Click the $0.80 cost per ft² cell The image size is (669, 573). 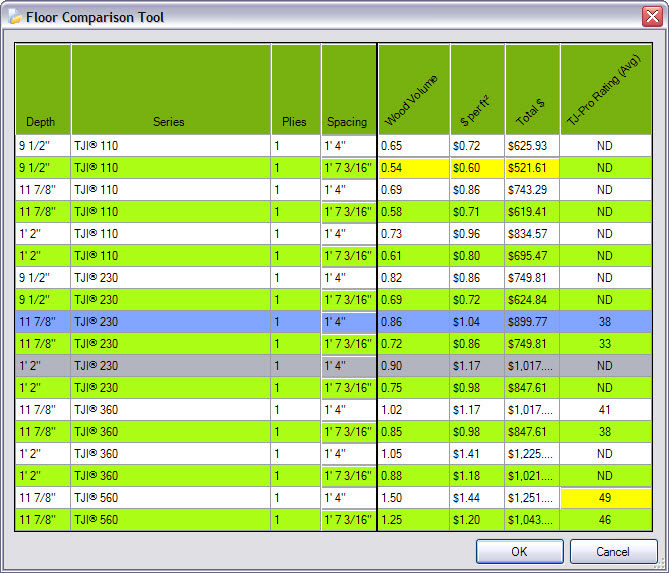(x=477, y=256)
